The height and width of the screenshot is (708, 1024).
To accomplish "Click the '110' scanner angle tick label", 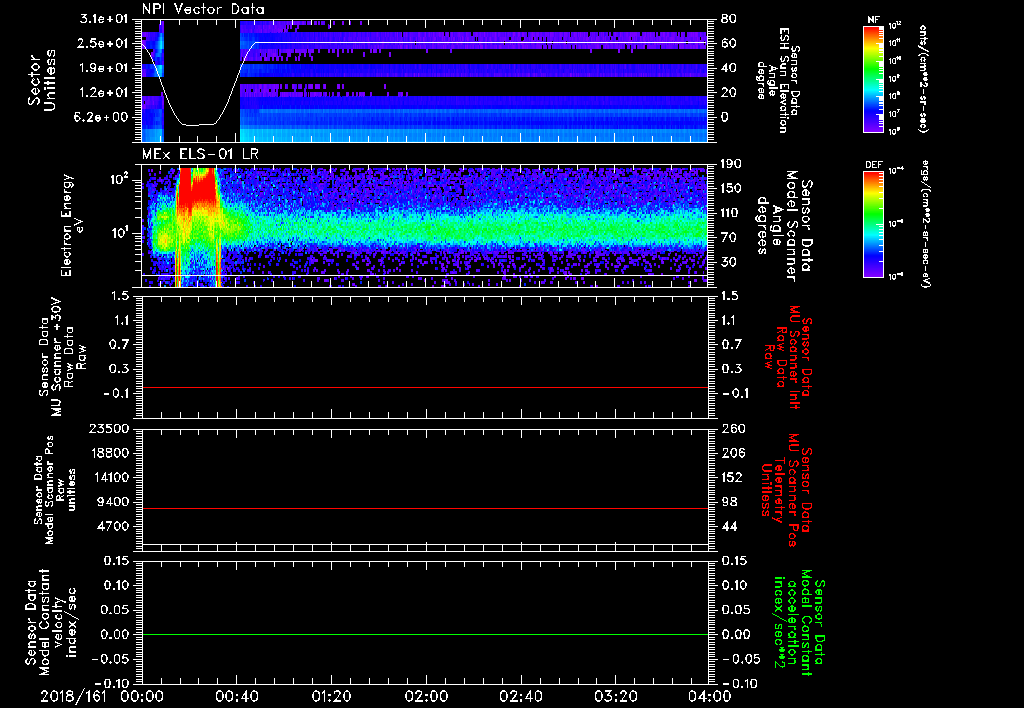I will coord(730,213).
